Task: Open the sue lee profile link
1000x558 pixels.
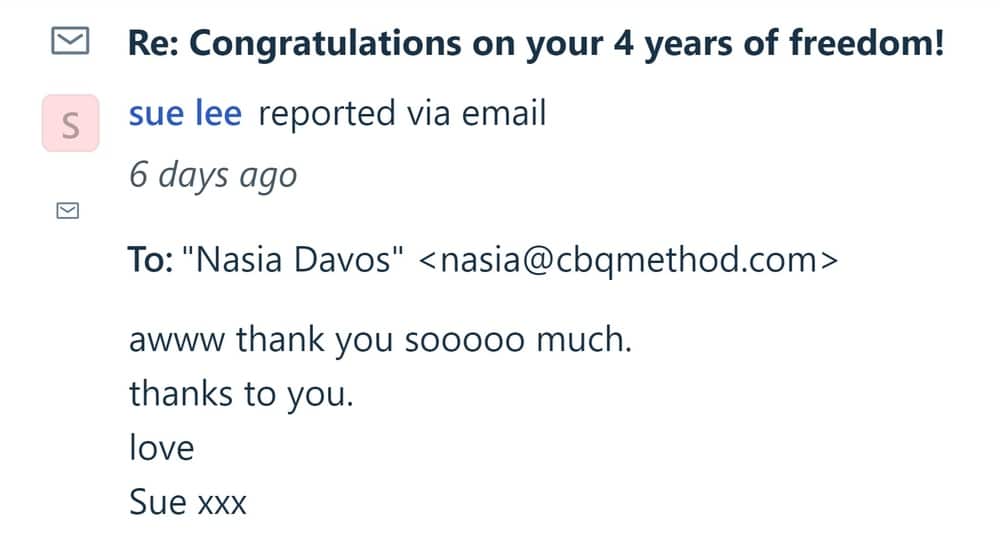Action: pos(185,114)
